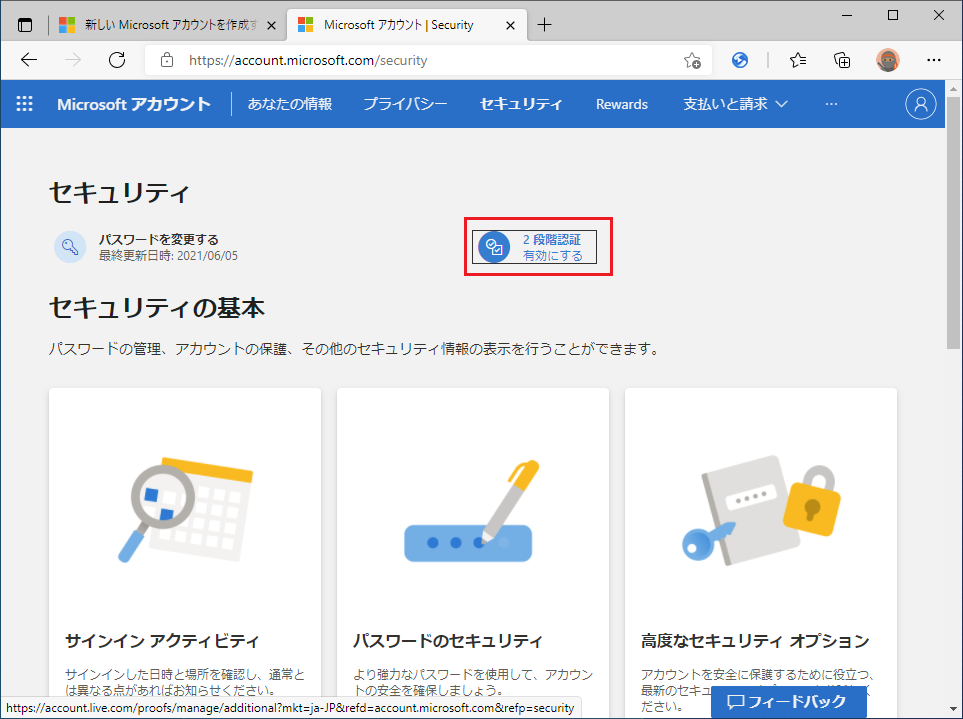Image resolution: width=963 pixels, height=719 pixels.
Task: Open Edge Settings and more menu
Action: (934, 60)
